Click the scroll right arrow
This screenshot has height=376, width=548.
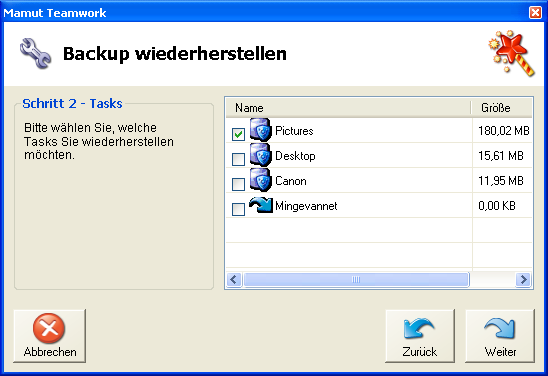(x=523, y=280)
